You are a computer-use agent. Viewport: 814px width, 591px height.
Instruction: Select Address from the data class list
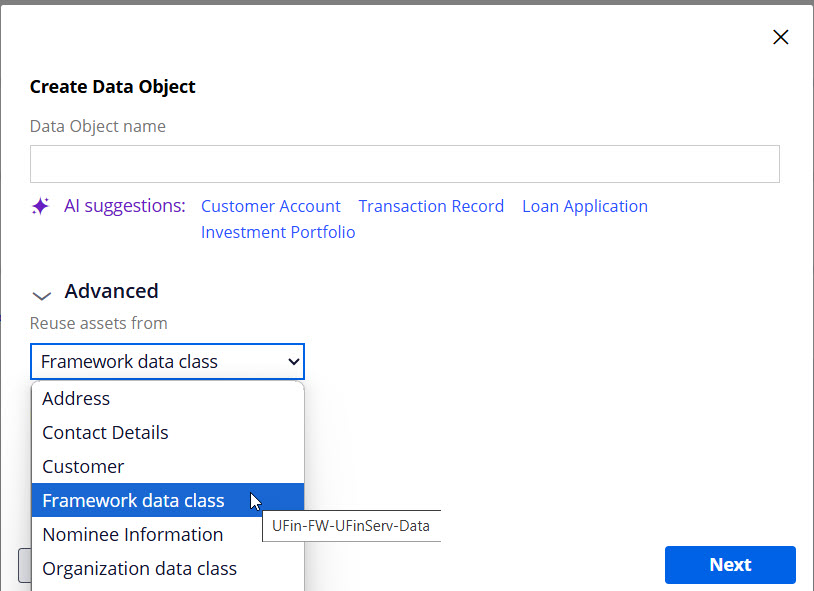tap(76, 398)
